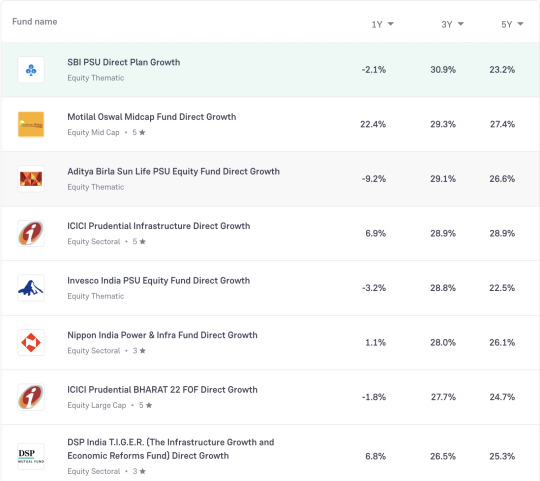Click Equity Sectoral label under Nippon India
The width and height of the screenshot is (540, 481).
[94, 351]
